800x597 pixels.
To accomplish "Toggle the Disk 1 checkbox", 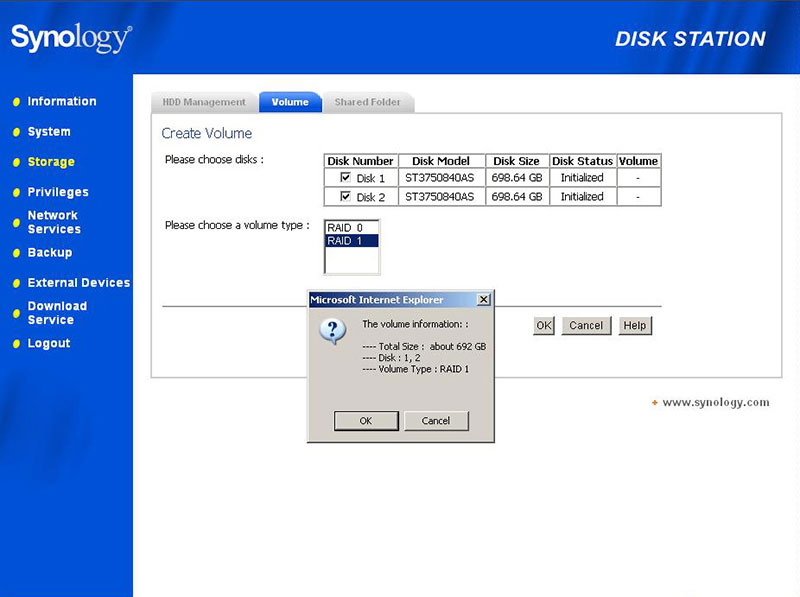I will (345, 177).
